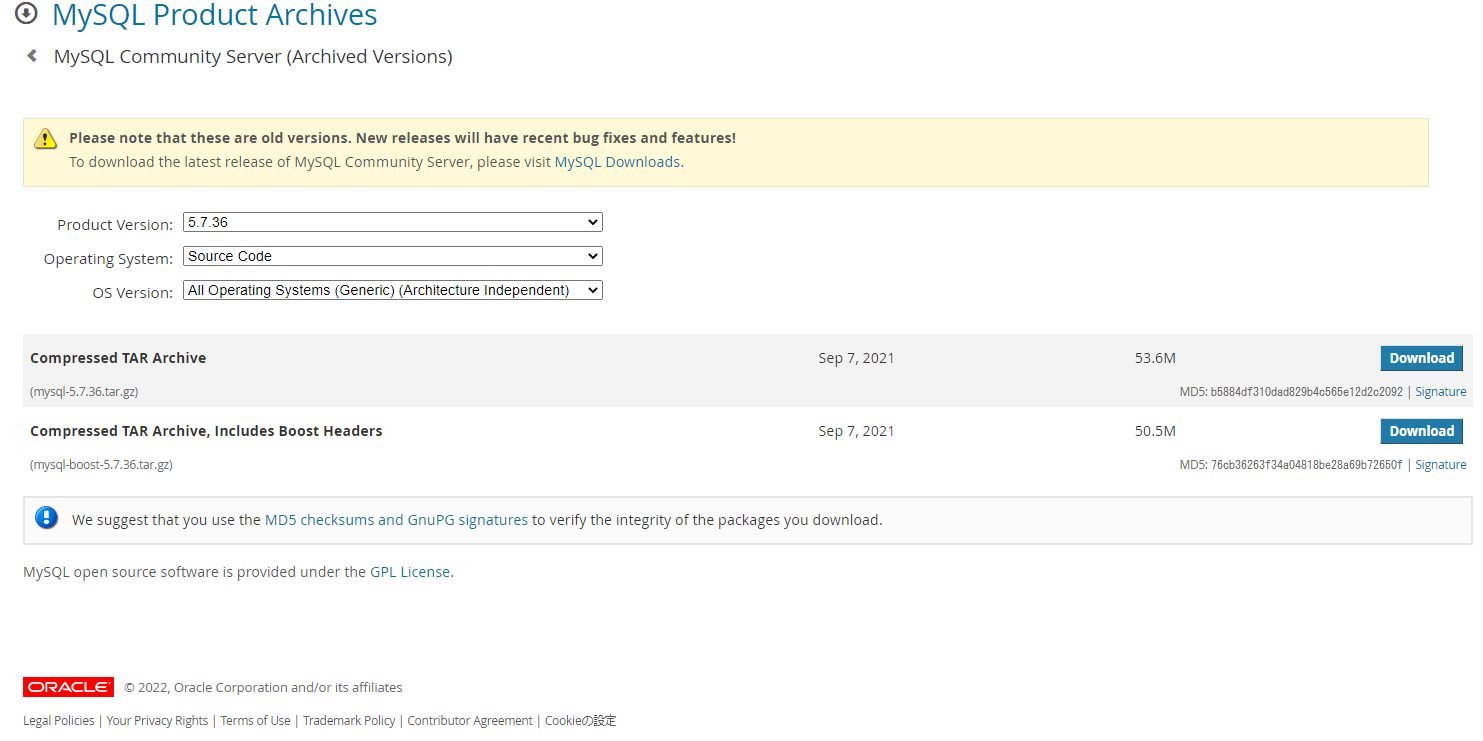This screenshot has width=1483, height=741.
Task: Open Signature link for mysql-5.7.36.tar.gz
Action: (1440, 392)
